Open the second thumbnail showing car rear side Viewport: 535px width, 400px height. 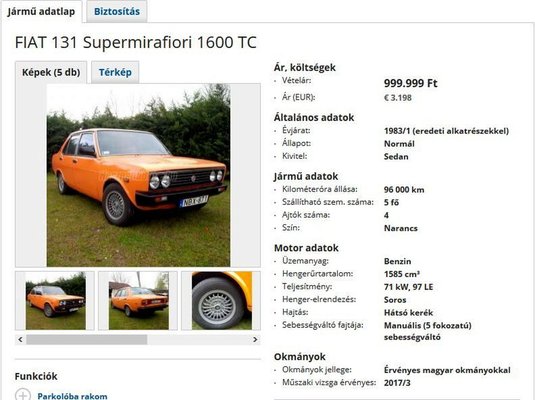[x=139, y=301]
